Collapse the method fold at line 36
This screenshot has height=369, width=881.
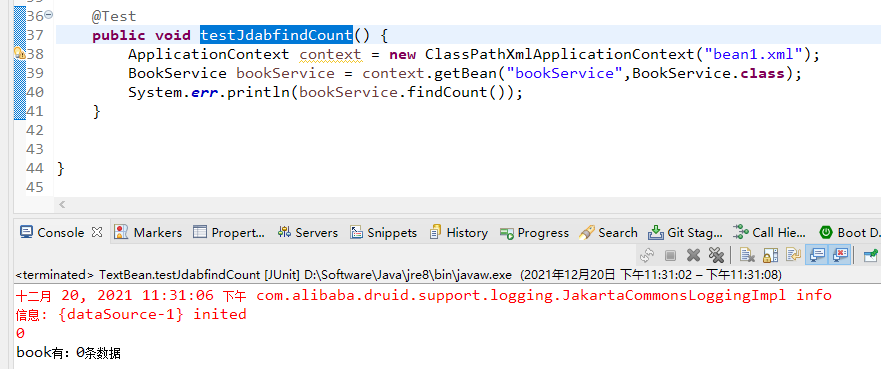(48, 15)
